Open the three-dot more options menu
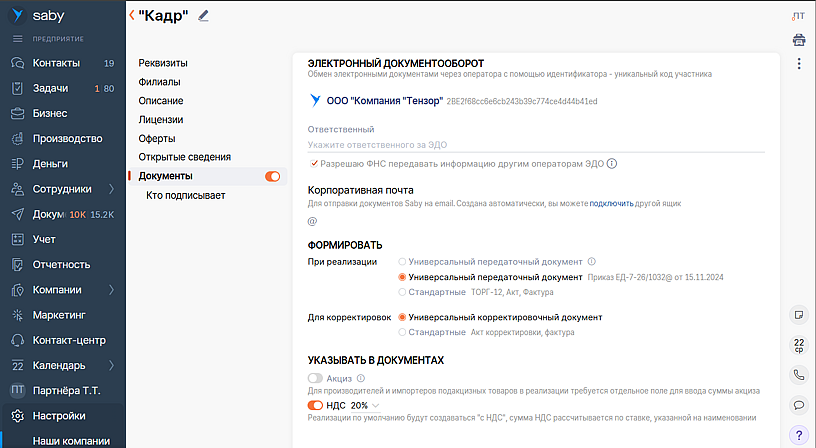Image resolution: width=816 pixels, height=448 pixels. [x=798, y=64]
